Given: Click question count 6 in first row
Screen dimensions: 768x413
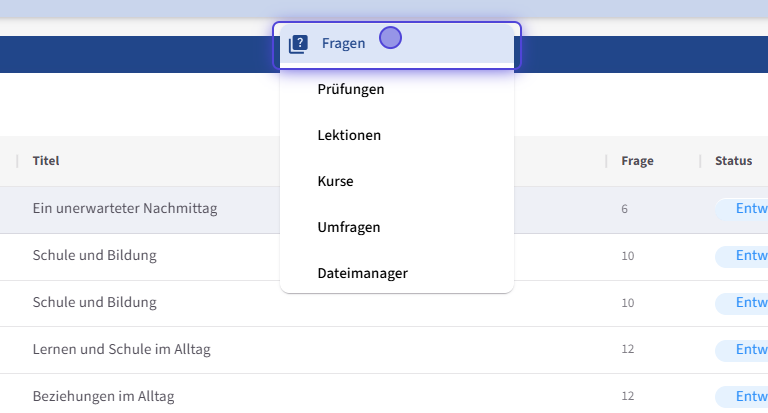Looking at the screenshot, I should (x=624, y=209).
